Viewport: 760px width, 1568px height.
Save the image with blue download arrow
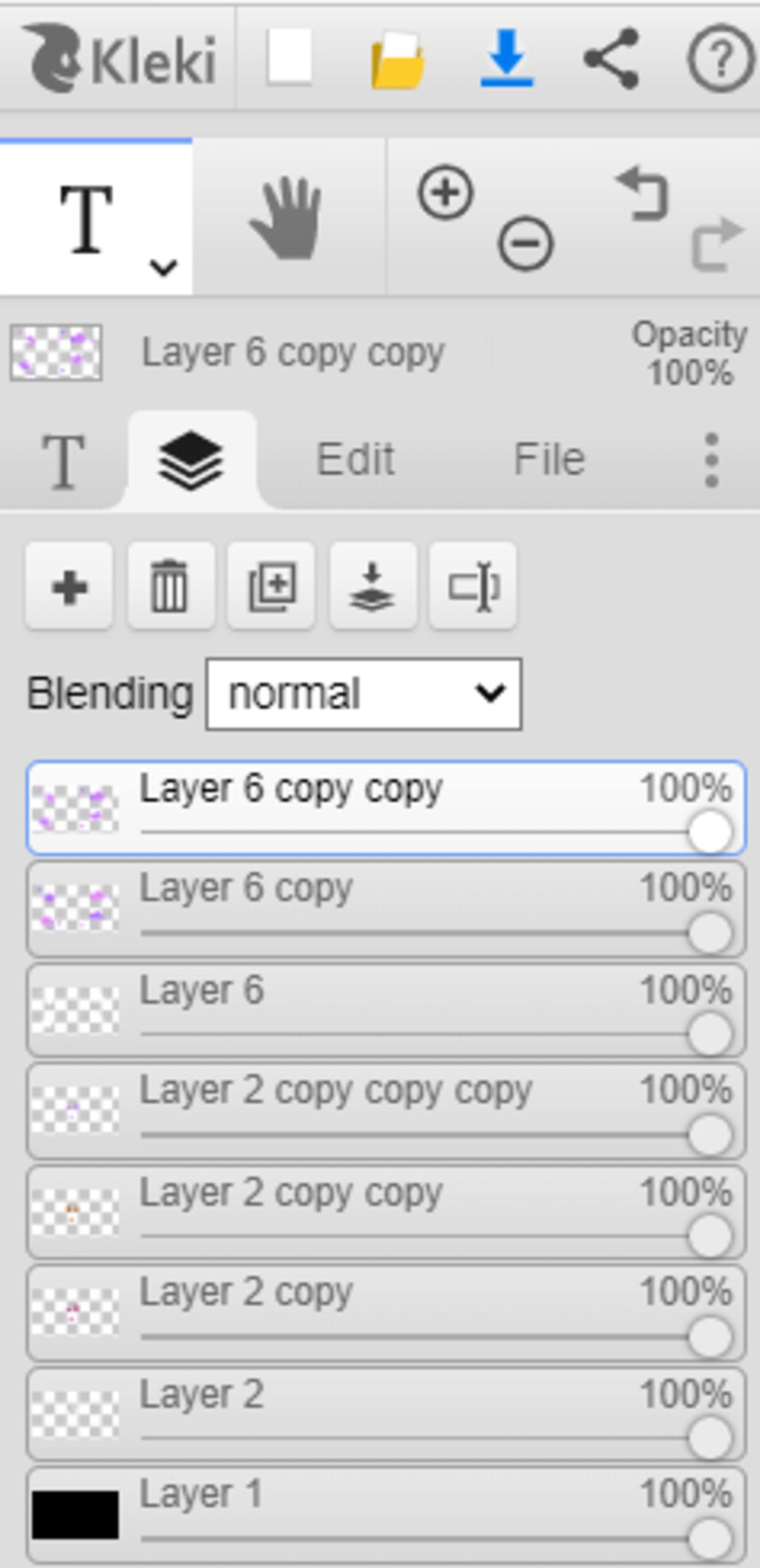[507, 58]
